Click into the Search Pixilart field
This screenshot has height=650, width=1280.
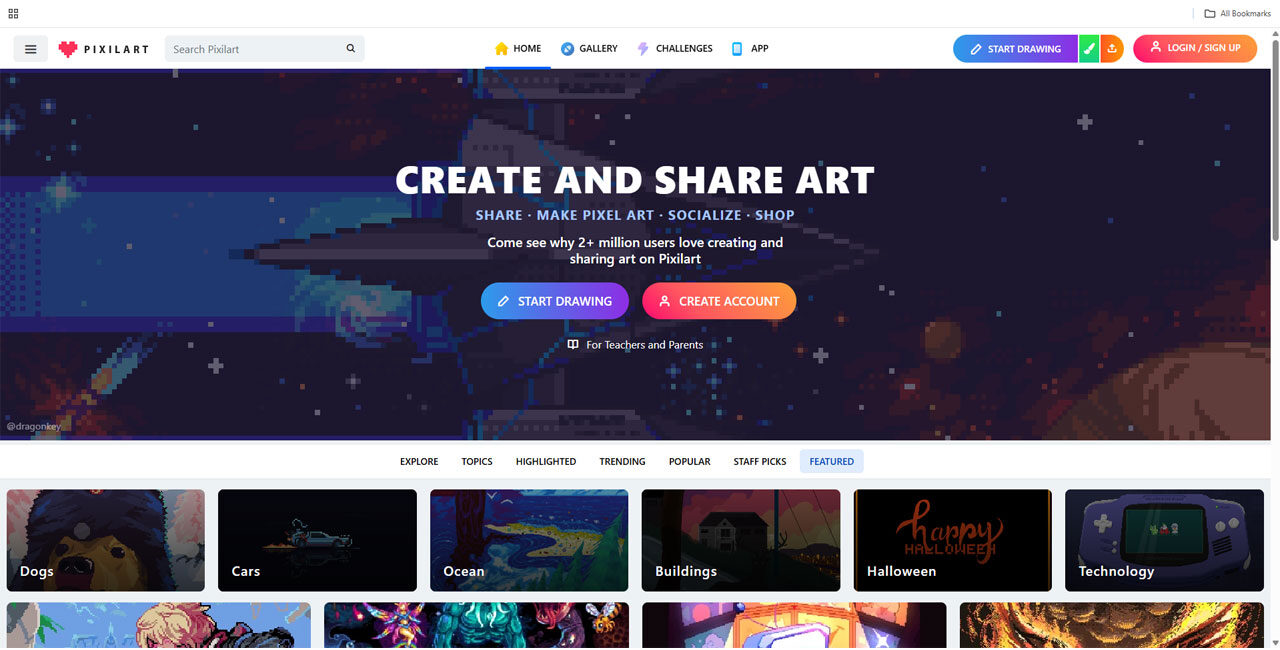[x=256, y=49]
